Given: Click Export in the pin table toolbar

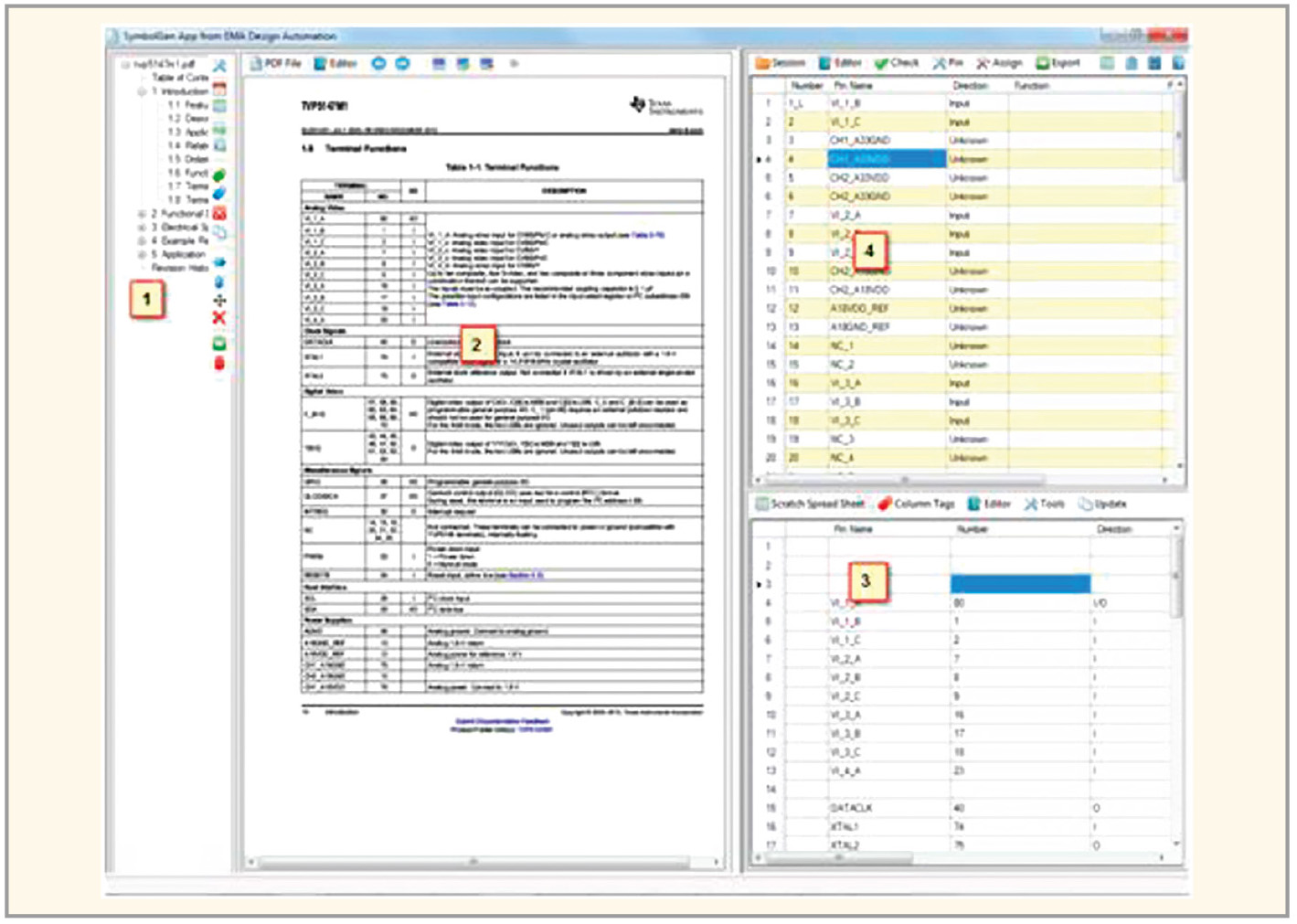Looking at the screenshot, I should click(1058, 63).
